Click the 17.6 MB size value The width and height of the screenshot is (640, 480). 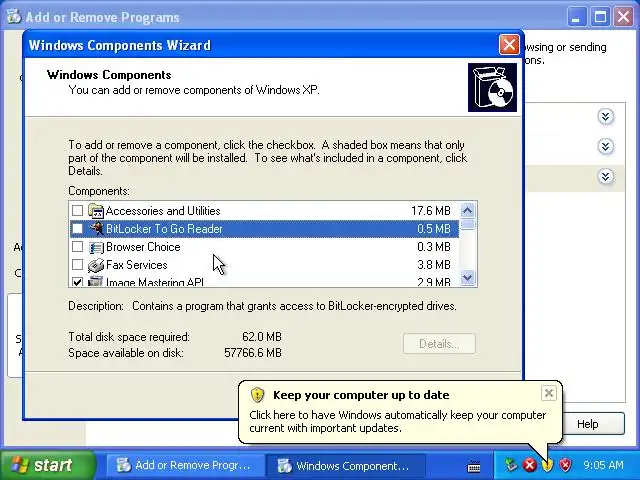click(x=431, y=211)
